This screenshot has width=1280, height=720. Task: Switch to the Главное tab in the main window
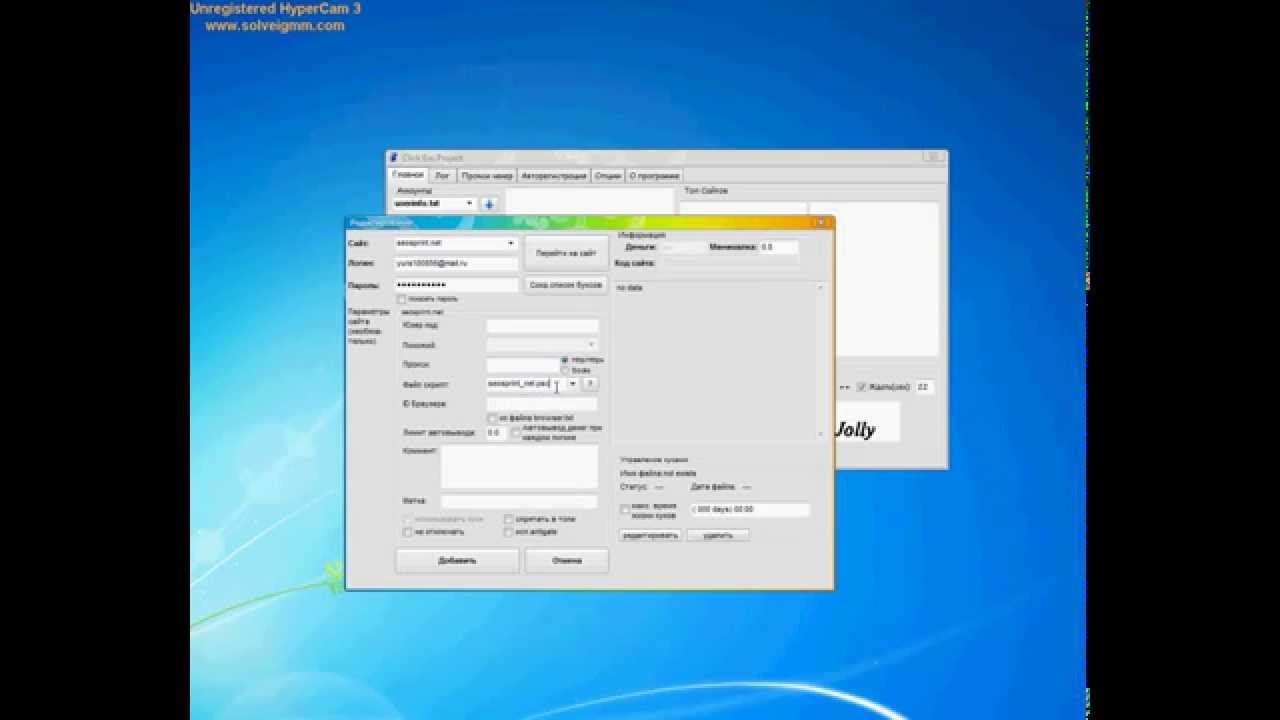tap(408, 175)
